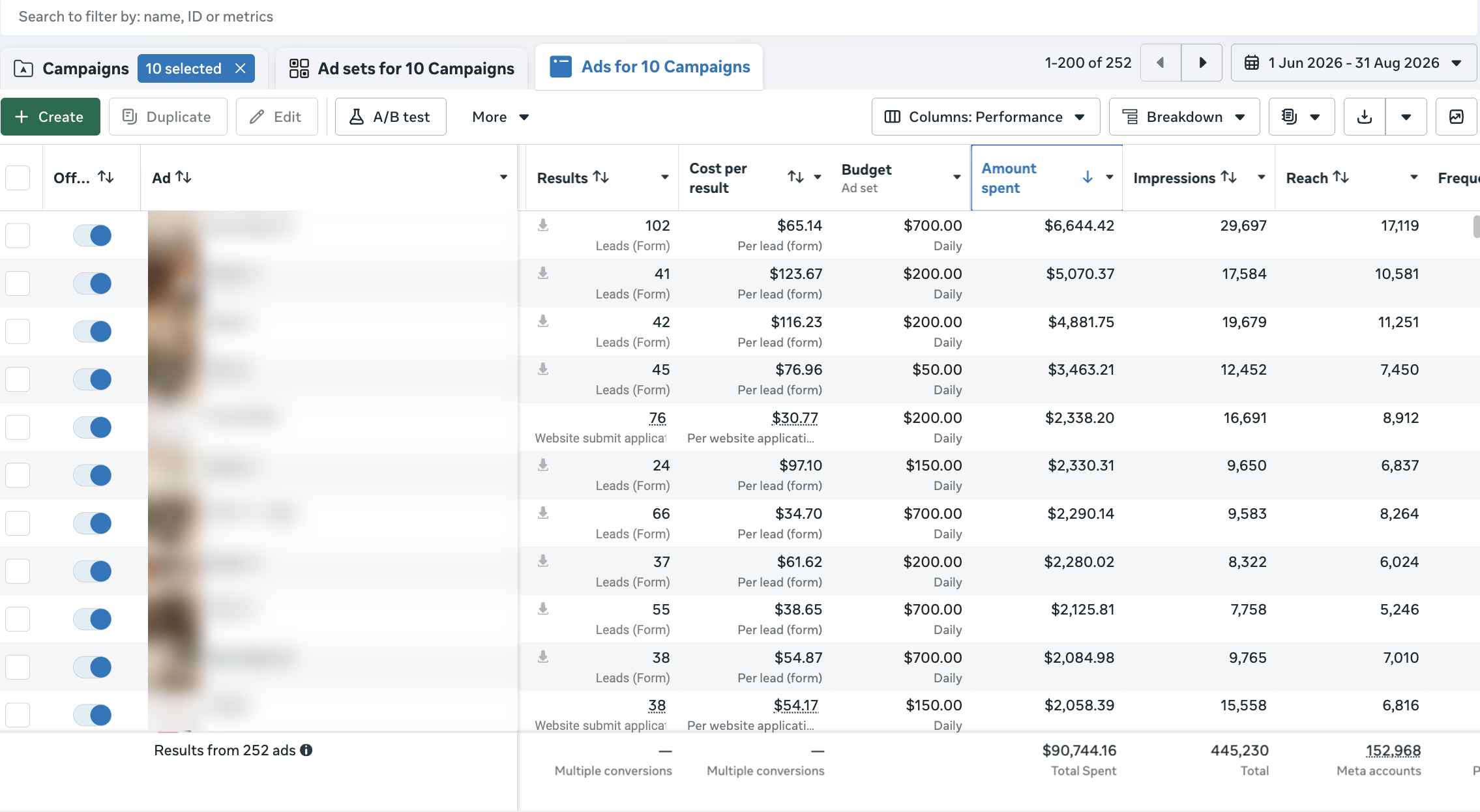Select Ads for 10 Campaigns tab
The image size is (1480, 812).
[649, 66]
